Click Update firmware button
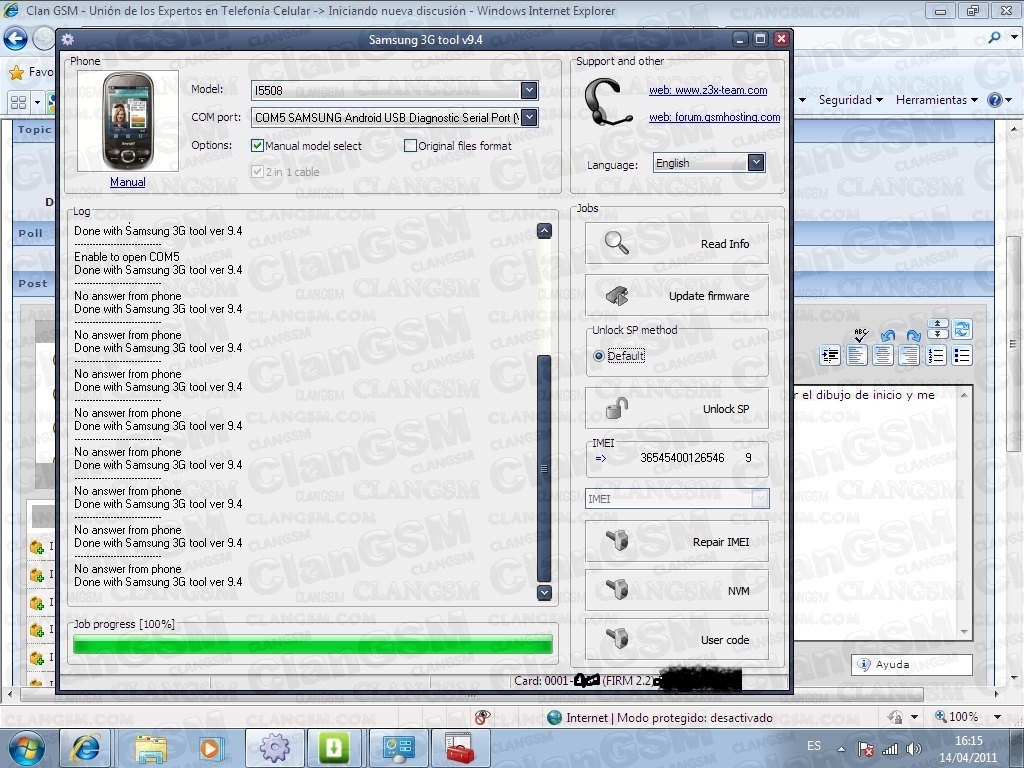 tap(677, 296)
